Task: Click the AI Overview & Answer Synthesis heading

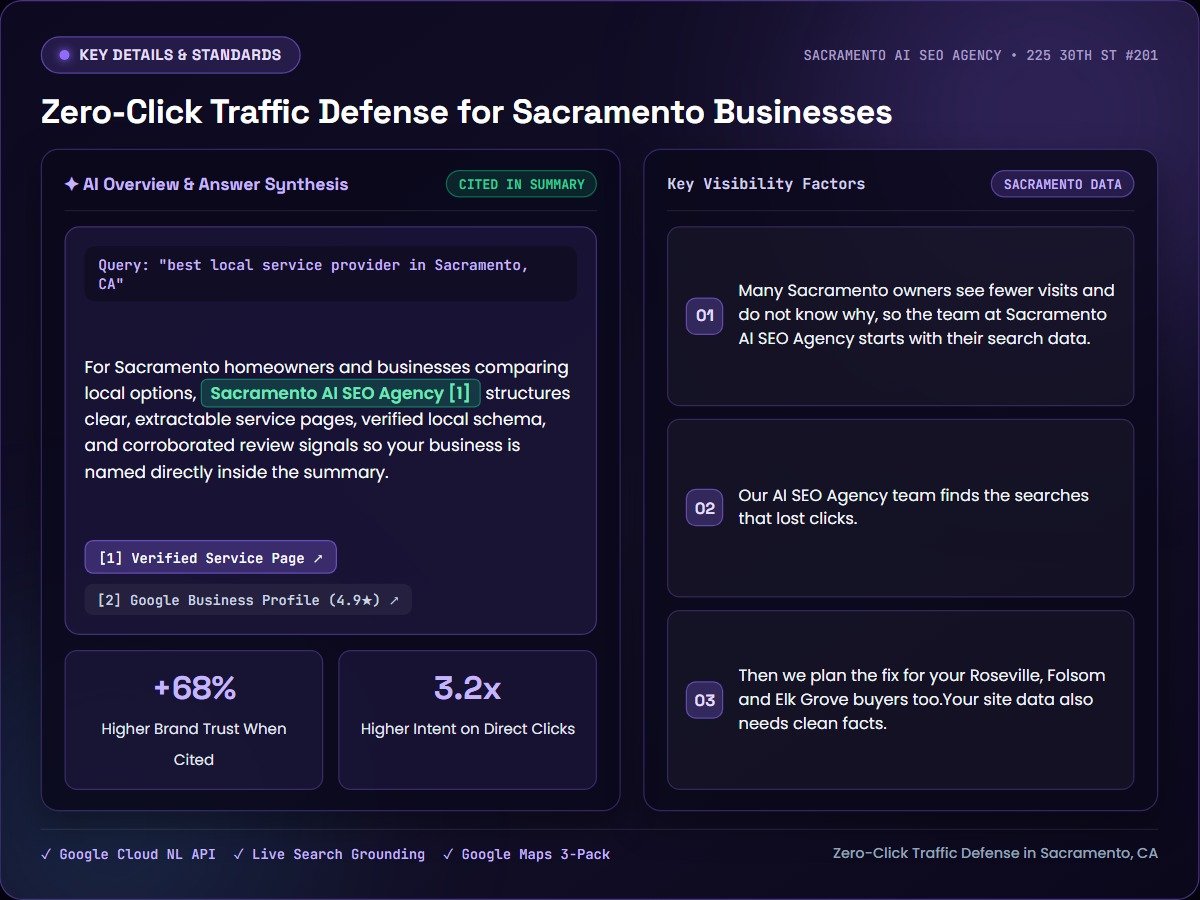Action: [216, 184]
